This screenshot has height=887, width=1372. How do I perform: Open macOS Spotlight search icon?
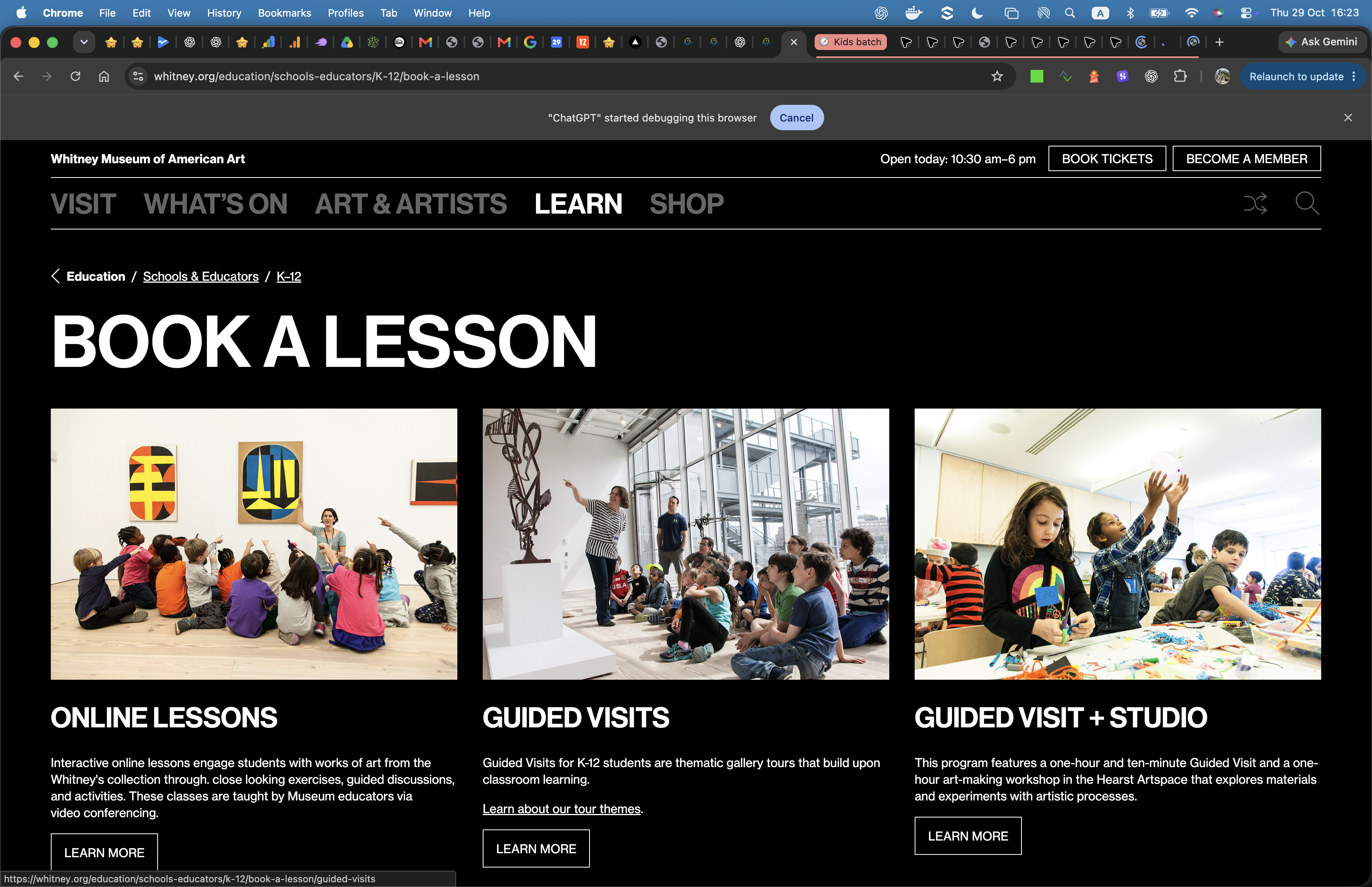[1070, 13]
